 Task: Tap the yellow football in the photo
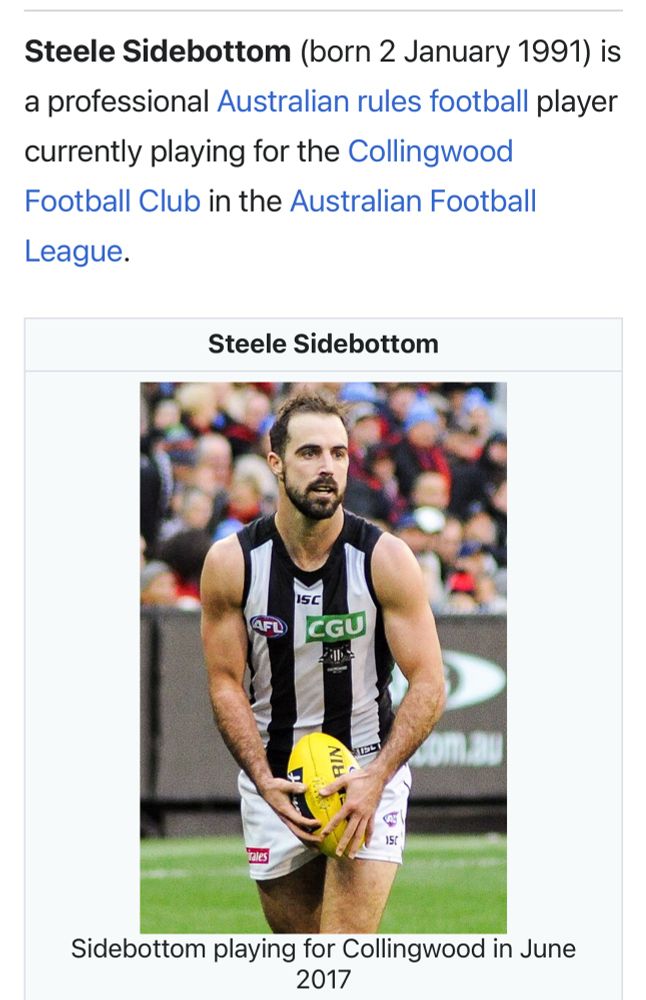[321, 792]
